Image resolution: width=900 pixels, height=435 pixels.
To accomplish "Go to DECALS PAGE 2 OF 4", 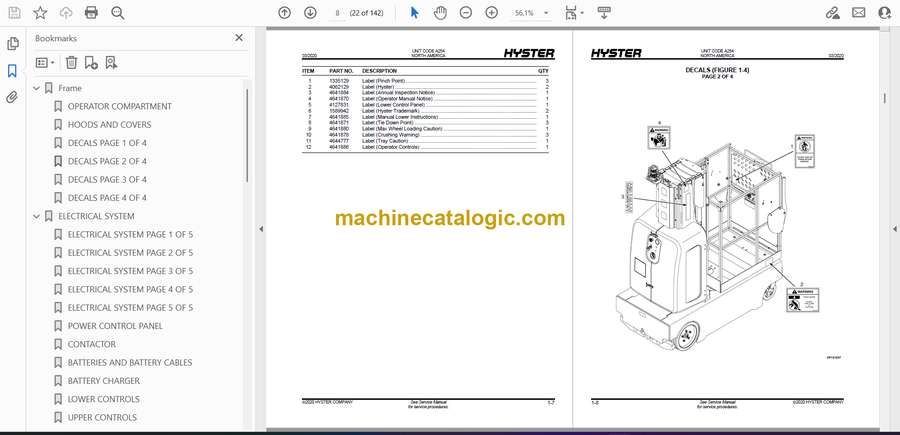I will tap(107, 161).
